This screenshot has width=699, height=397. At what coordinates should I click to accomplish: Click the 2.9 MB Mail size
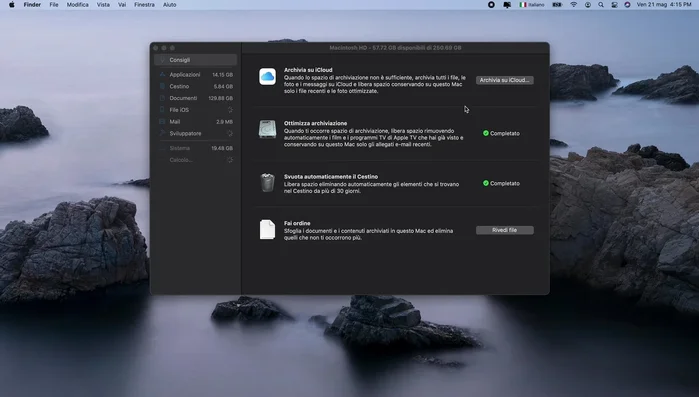tap(224, 122)
